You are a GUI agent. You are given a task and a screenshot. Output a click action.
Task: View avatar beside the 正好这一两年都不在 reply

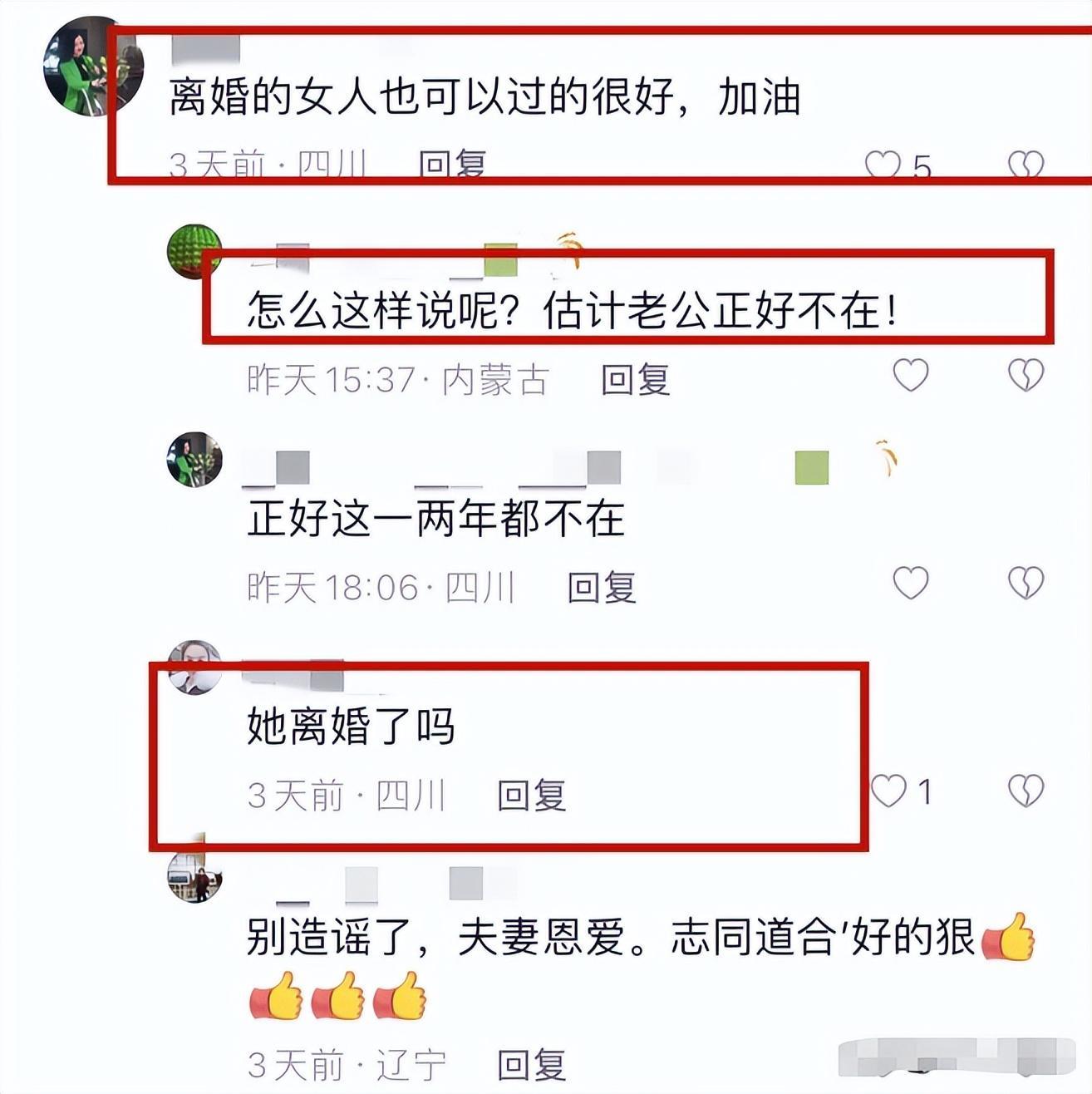coord(194,459)
